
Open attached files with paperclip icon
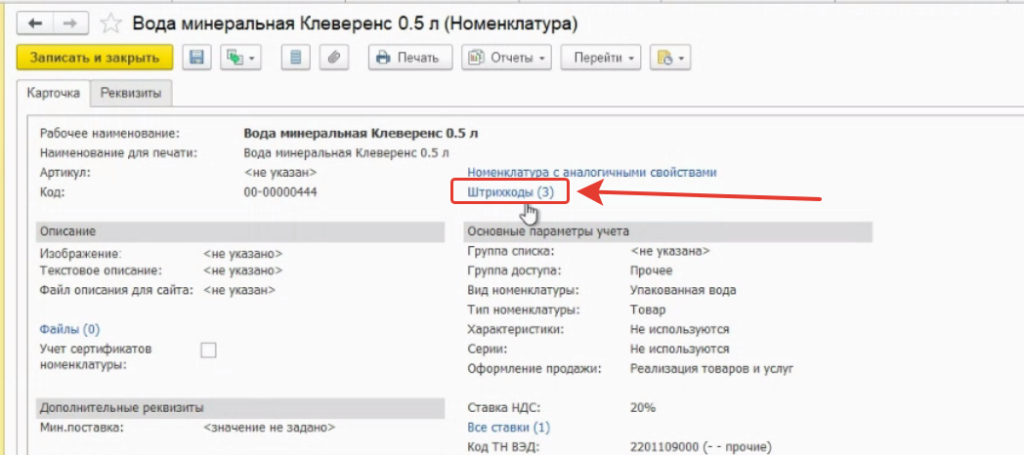(334, 57)
